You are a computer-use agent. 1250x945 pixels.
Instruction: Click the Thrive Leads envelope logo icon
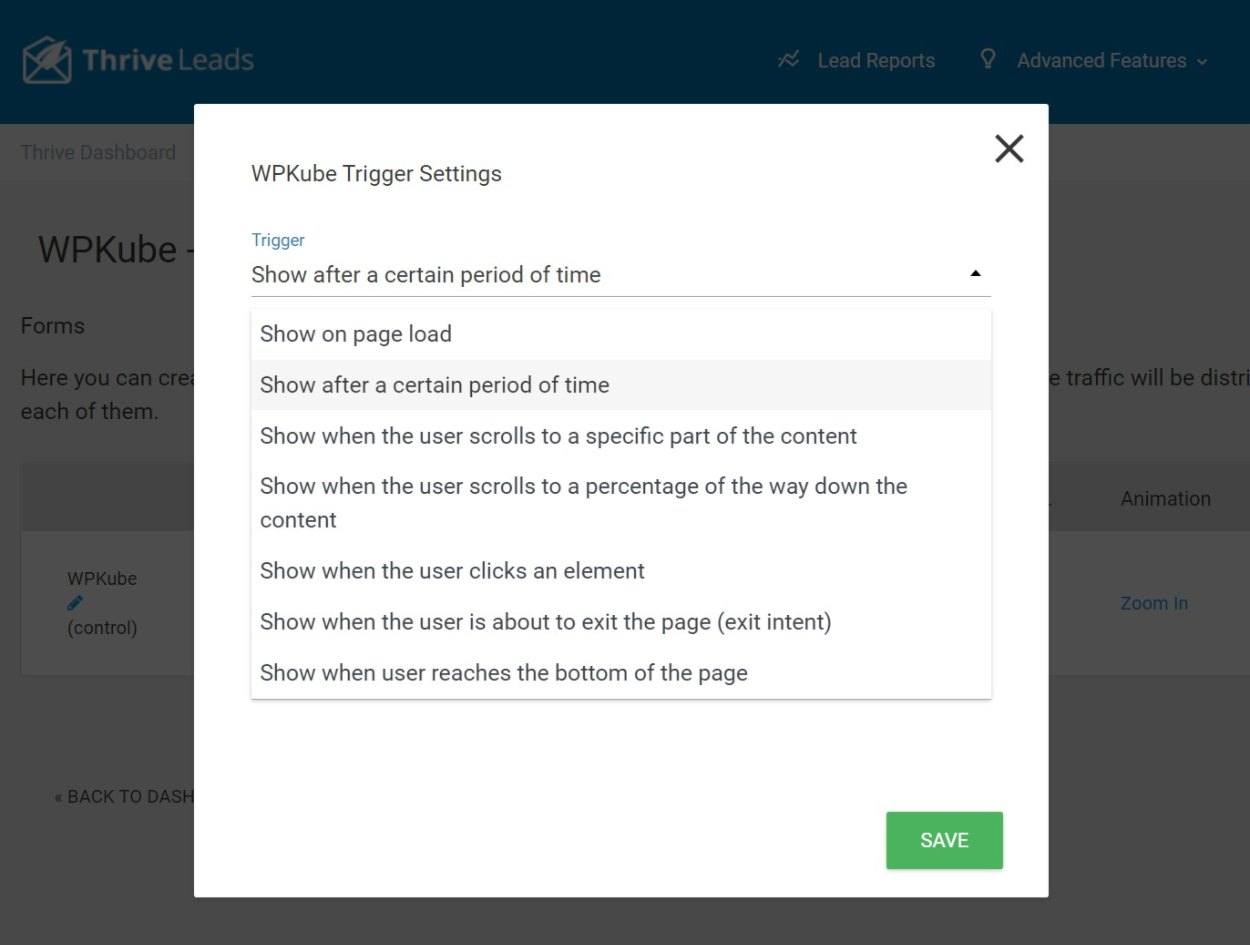pos(47,60)
